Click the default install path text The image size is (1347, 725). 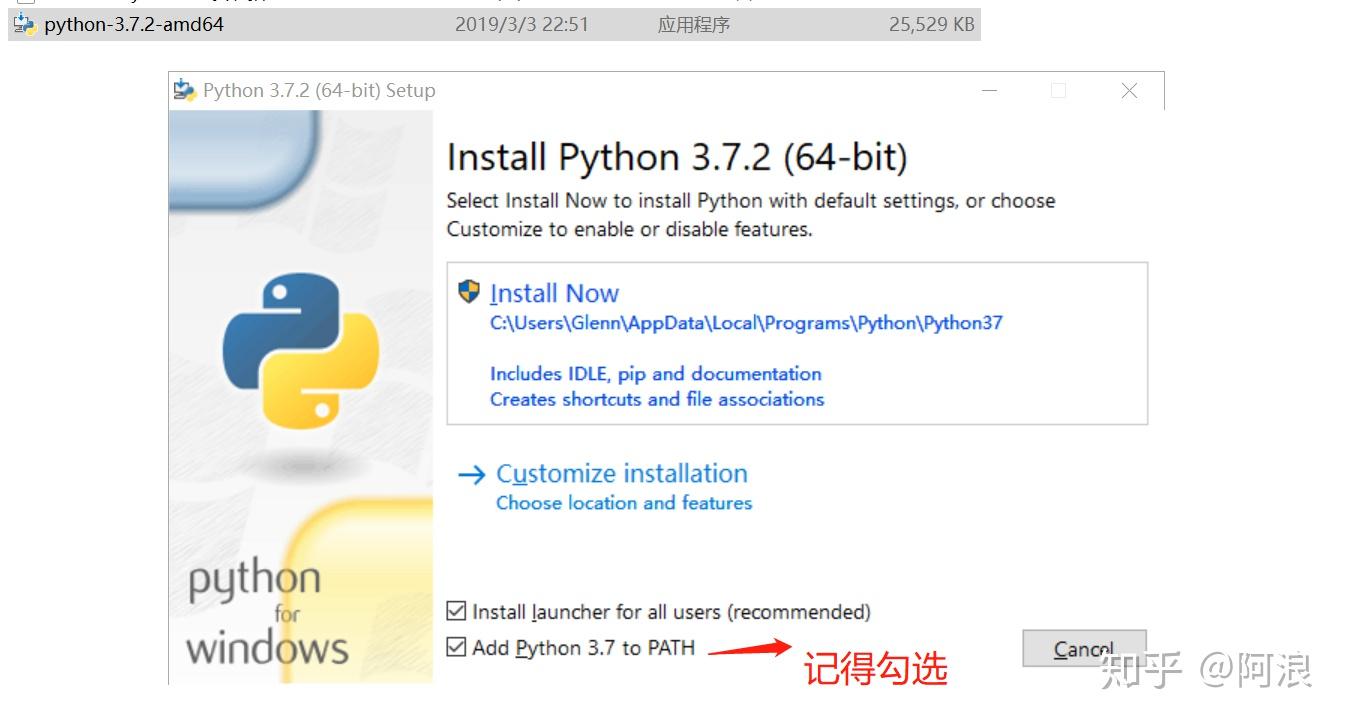pyautogui.click(x=746, y=323)
